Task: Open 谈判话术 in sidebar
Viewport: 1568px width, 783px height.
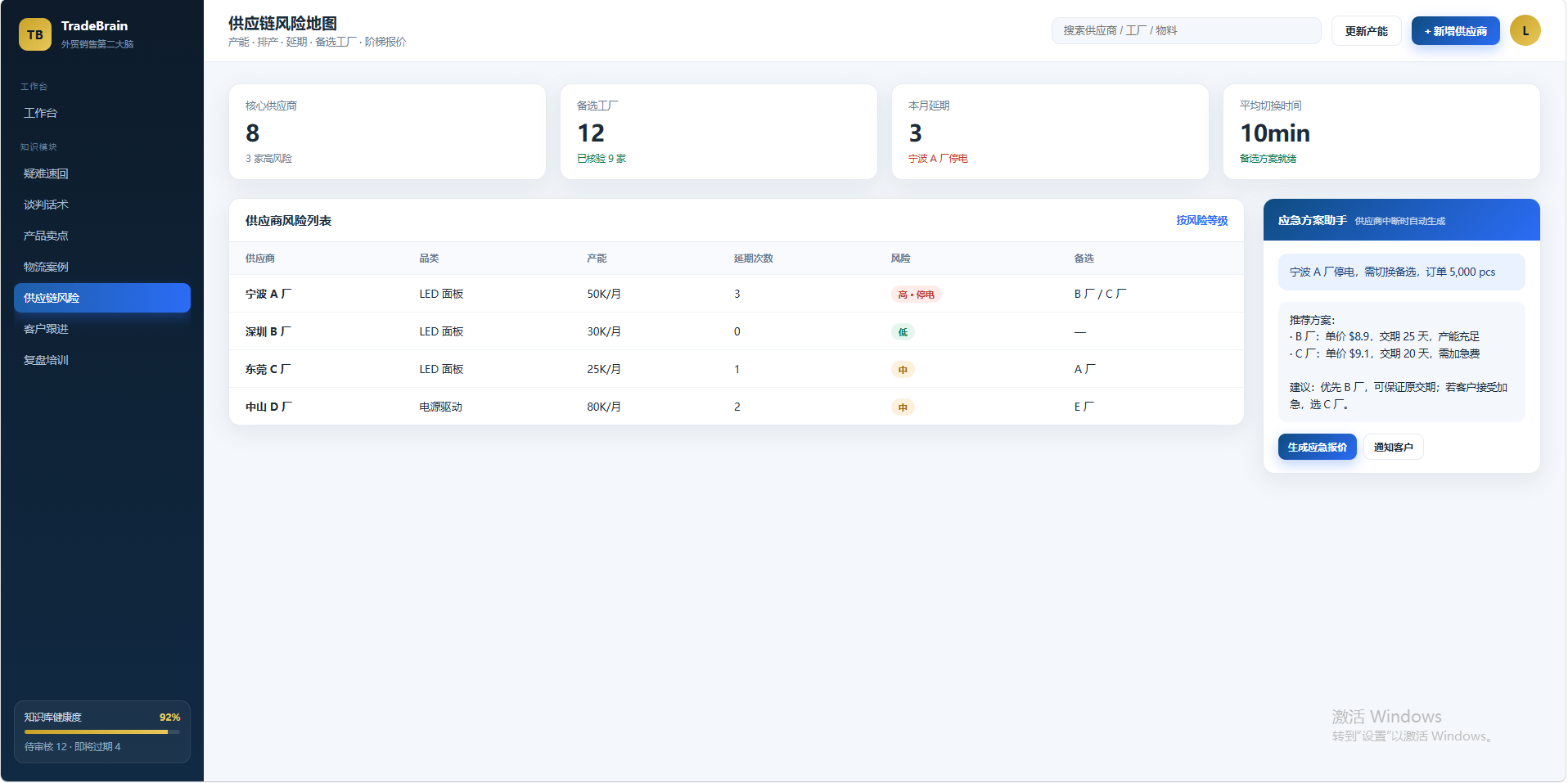Action: pyautogui.click(x=102, y=205)
